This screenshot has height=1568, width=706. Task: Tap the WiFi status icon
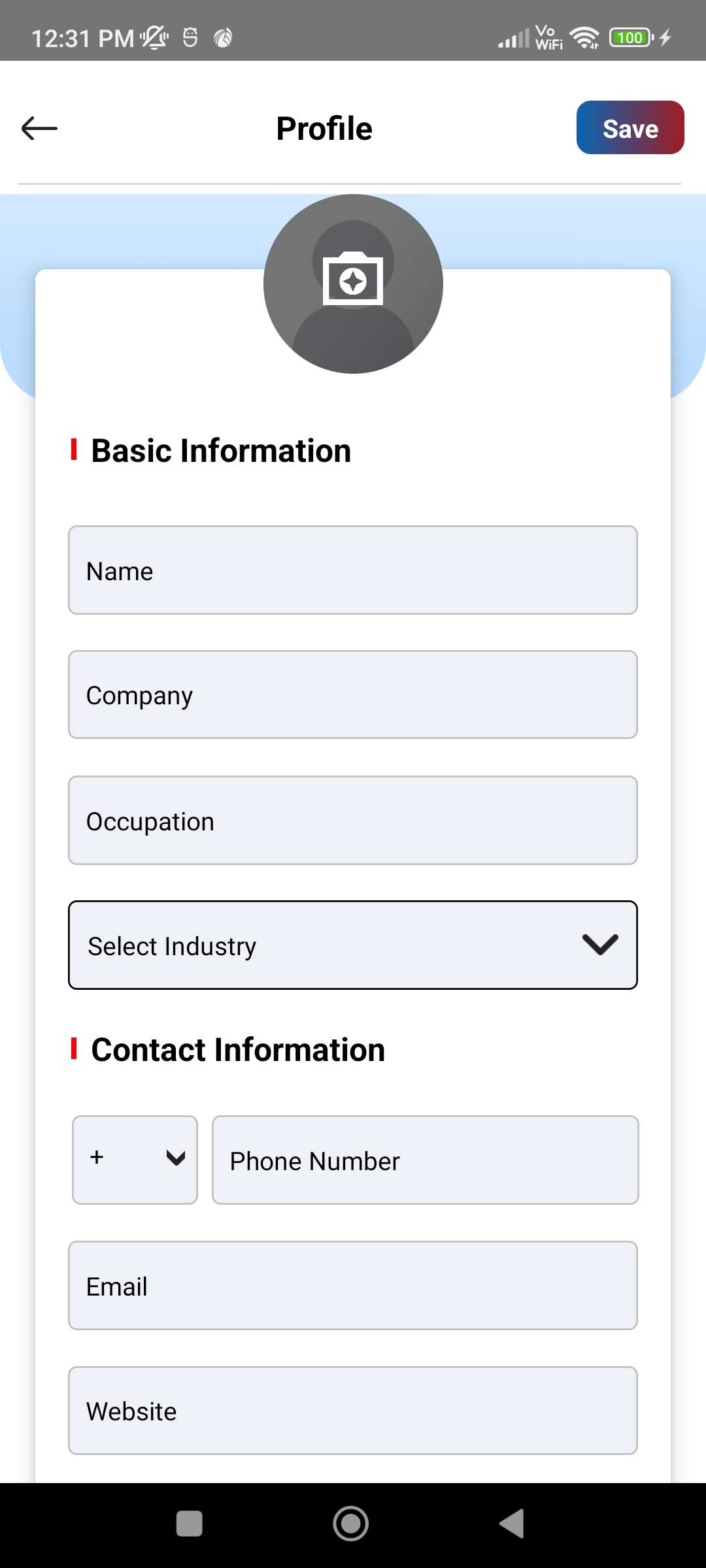[584, 38]
